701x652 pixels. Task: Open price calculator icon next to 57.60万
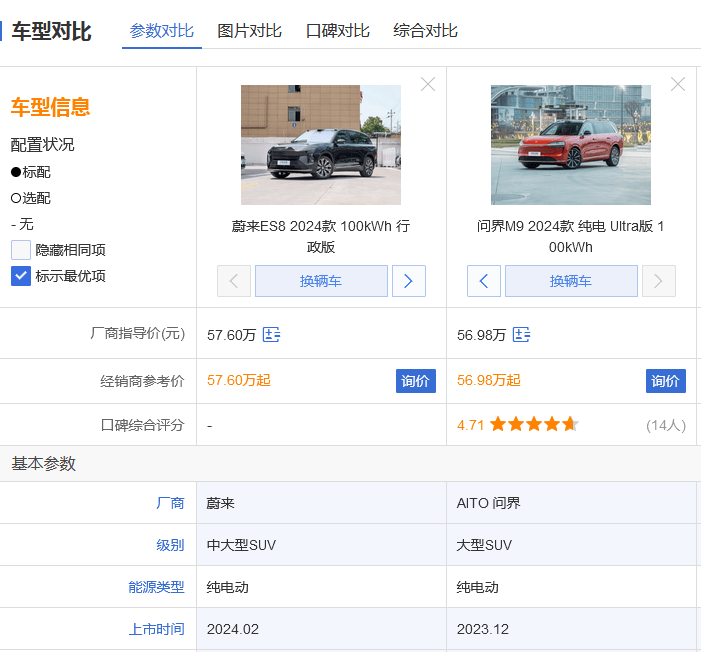pos(271,334)
